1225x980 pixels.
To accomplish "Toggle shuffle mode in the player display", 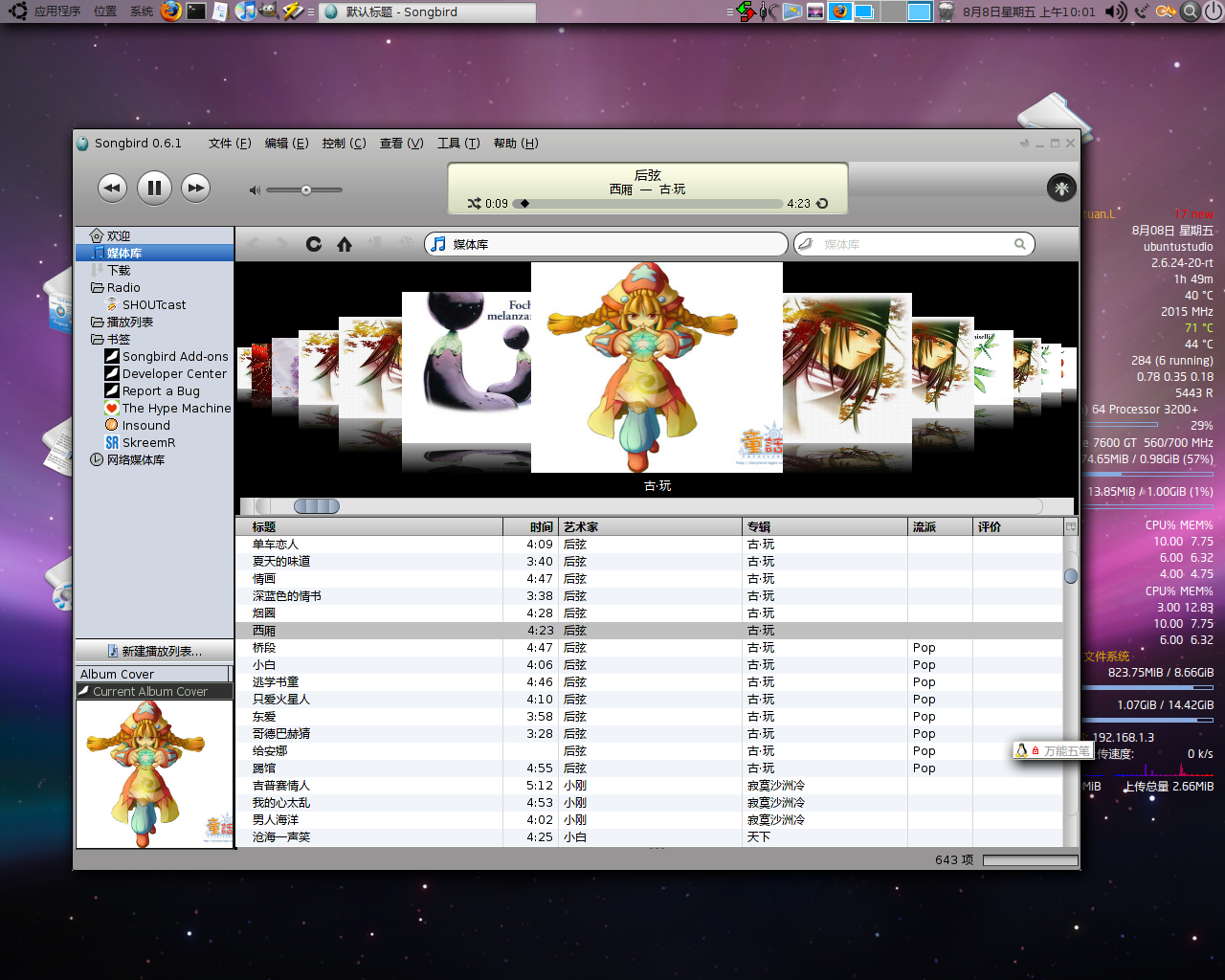I will tap(475, 204).
